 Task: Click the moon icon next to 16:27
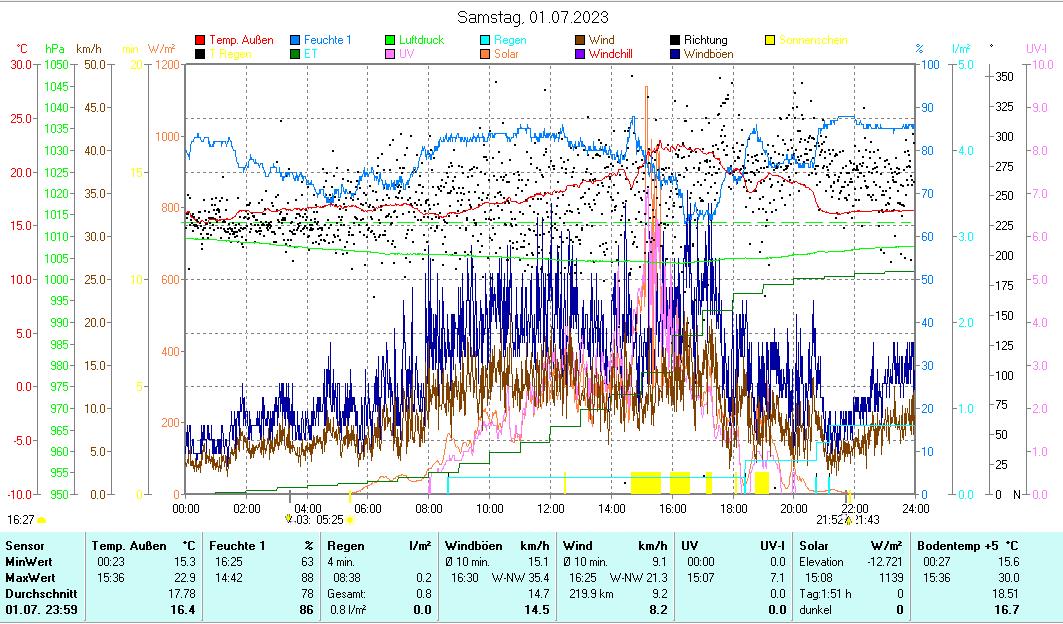click(42, 520)
